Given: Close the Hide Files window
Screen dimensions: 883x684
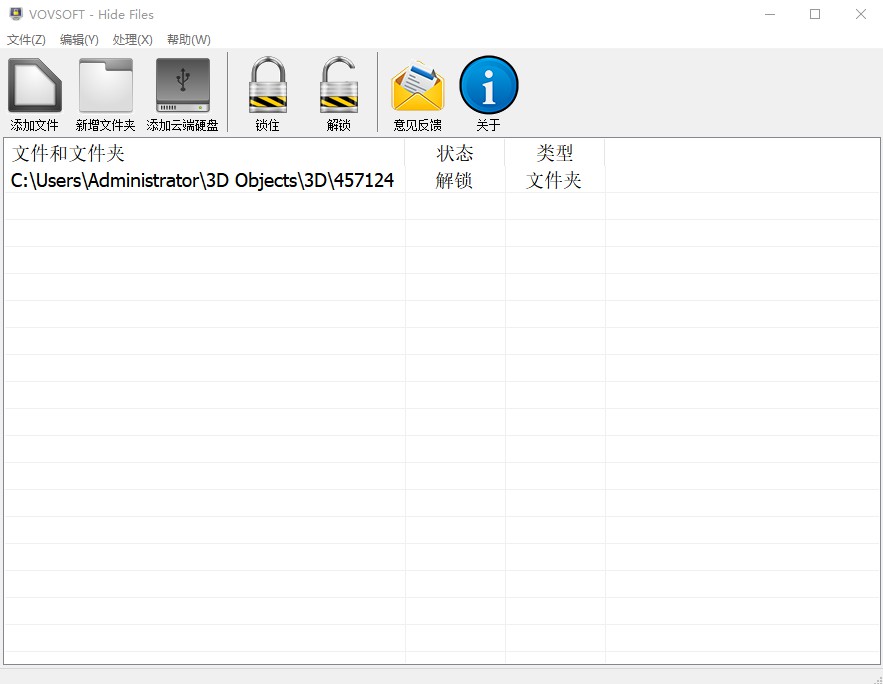Looking at the screenshot, I should pos(860,14).
